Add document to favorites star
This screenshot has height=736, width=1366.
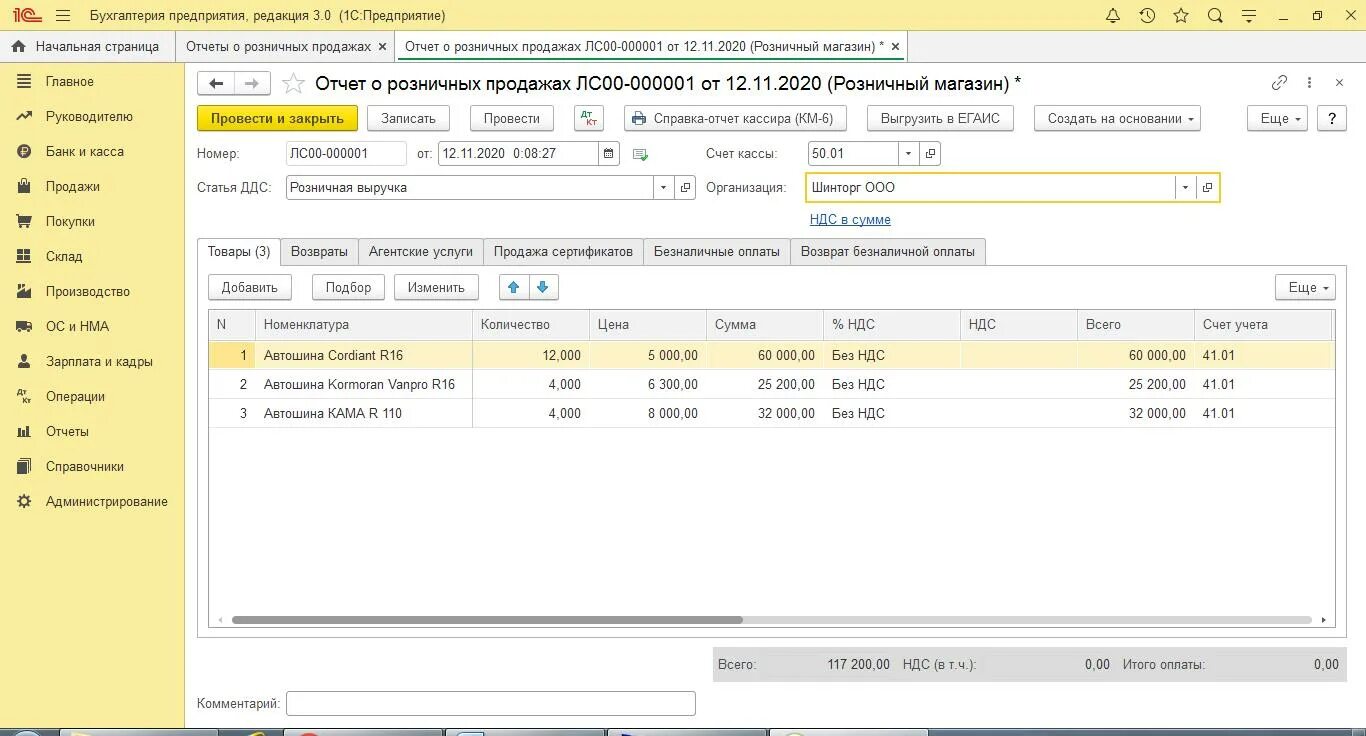pos(293,83)
